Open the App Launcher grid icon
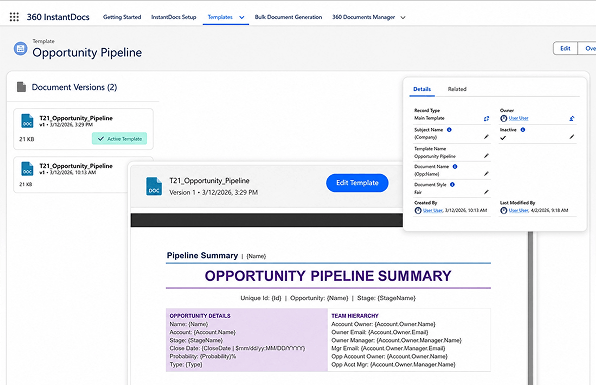The width and height of the screenshot is (596, 385). (14, 17)
